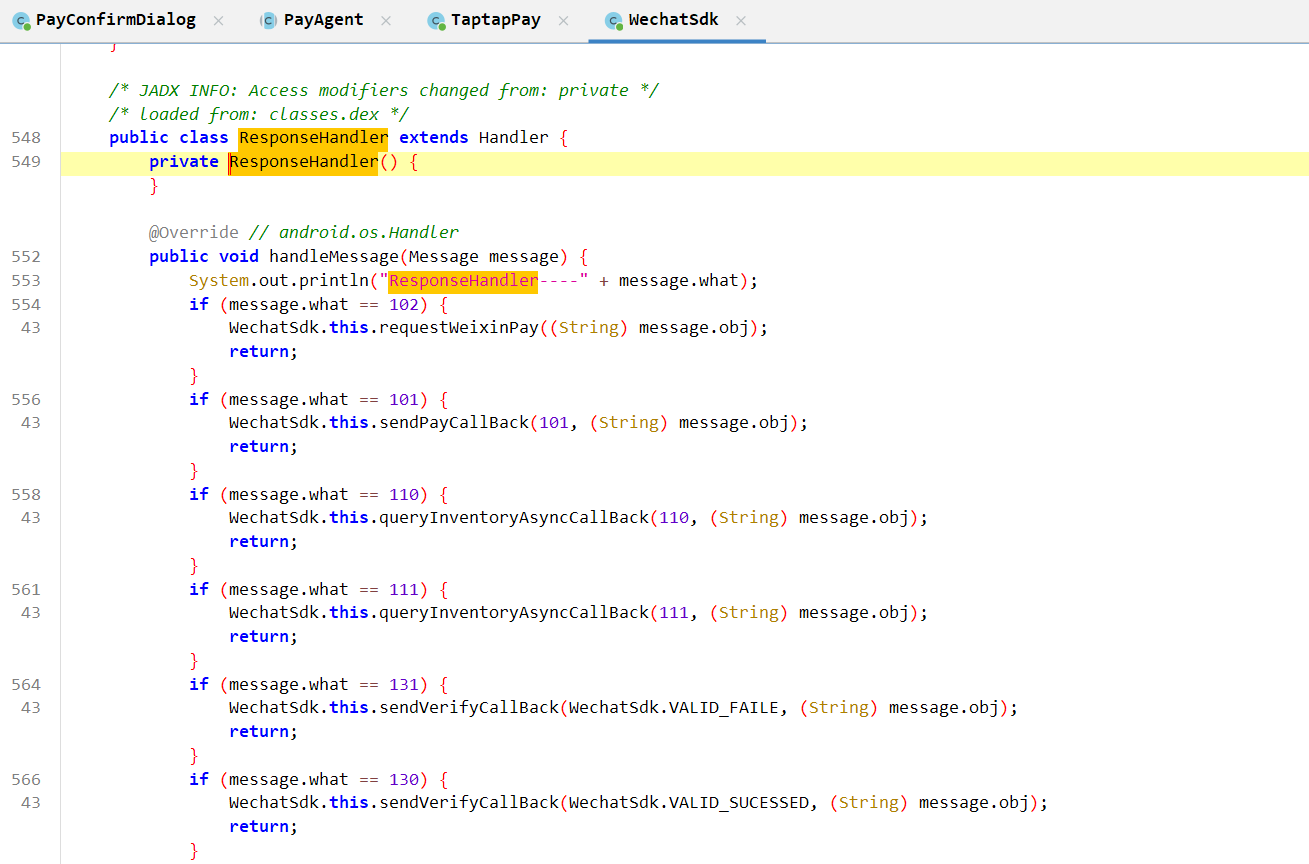Click the TaptapPay class icon
The height and width of the screenshot is (864, 1309).
[435, 21]
